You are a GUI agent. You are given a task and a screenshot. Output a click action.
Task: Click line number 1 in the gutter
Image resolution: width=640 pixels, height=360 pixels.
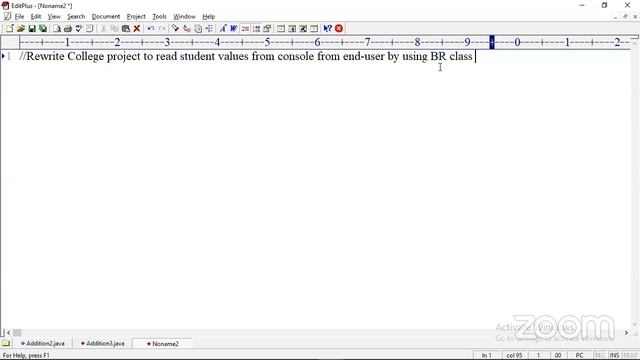[9, 56]
